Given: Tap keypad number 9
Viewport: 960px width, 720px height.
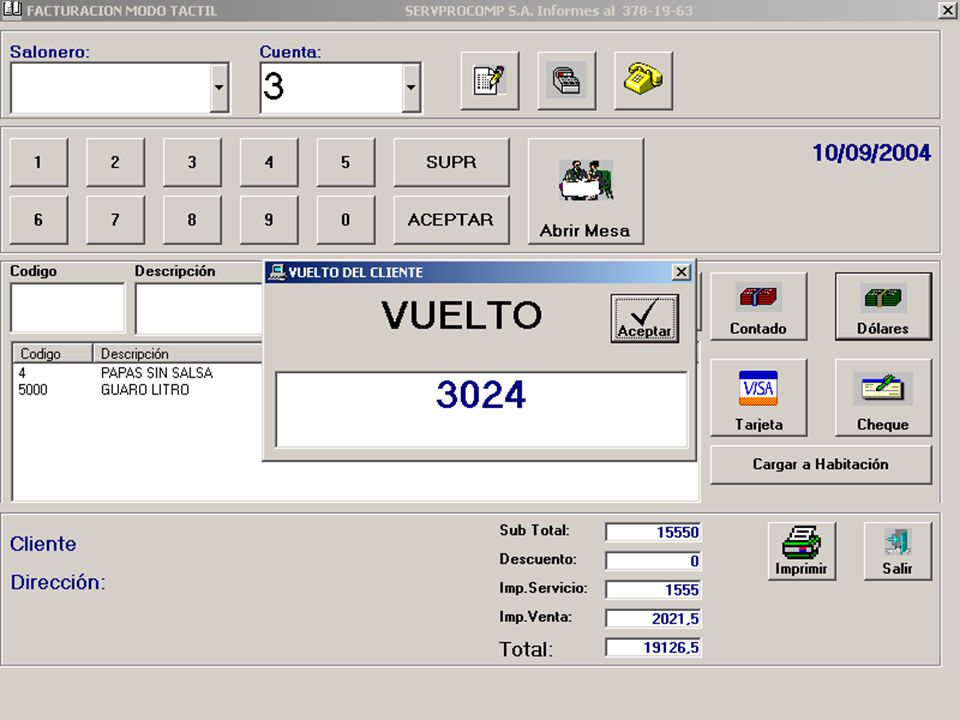Looking at the screenshot, I should 269,220.
